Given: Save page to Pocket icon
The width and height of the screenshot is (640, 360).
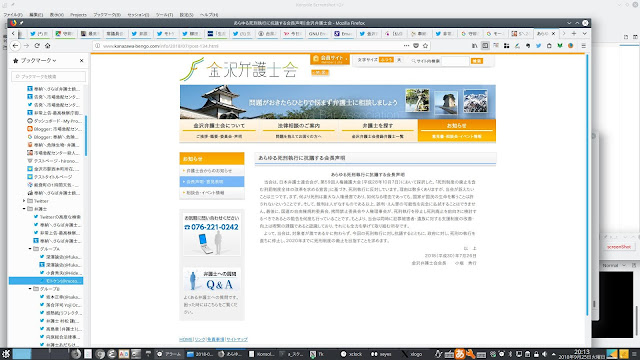Looking at the screenshot, I should [416, 46].
